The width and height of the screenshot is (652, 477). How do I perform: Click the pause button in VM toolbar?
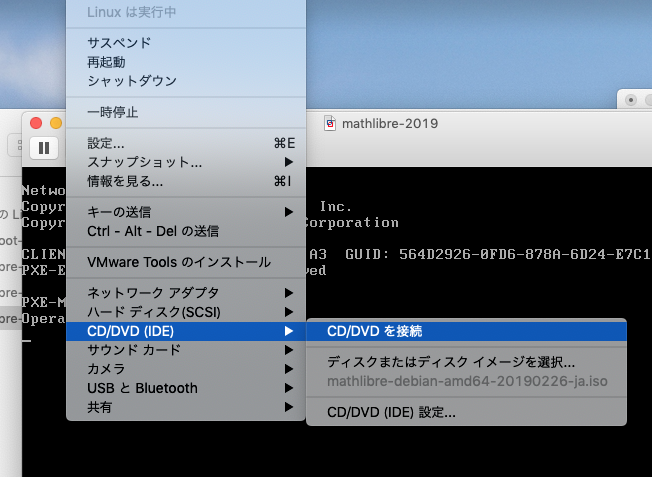pyautogui.click(x=44, y=148)
